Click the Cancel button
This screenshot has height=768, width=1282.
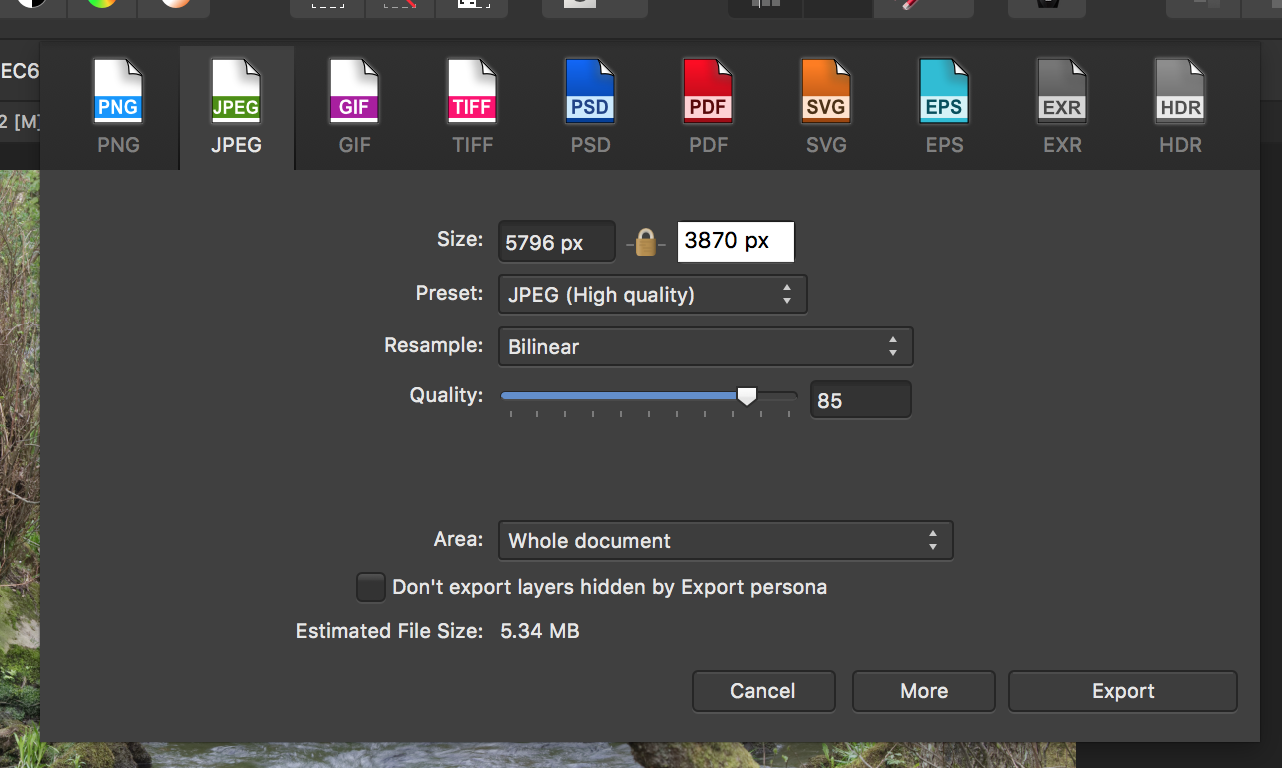point(763,691)
